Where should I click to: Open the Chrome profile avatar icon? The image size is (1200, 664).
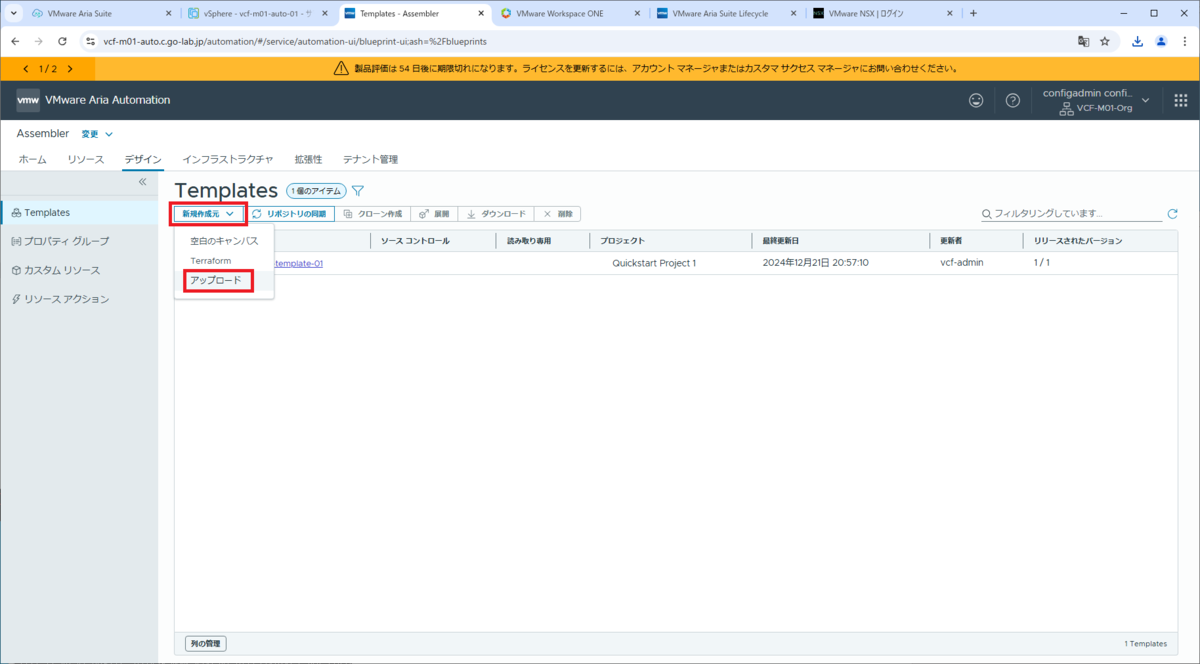pyautogui.click(x=1161, y=41)
